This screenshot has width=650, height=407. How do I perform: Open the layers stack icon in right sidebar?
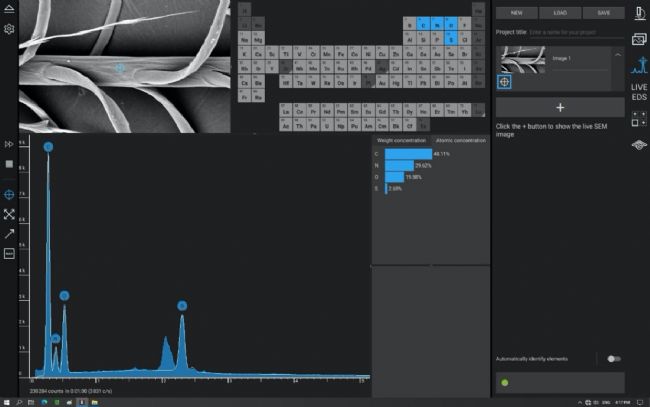[x=639, y=146]
